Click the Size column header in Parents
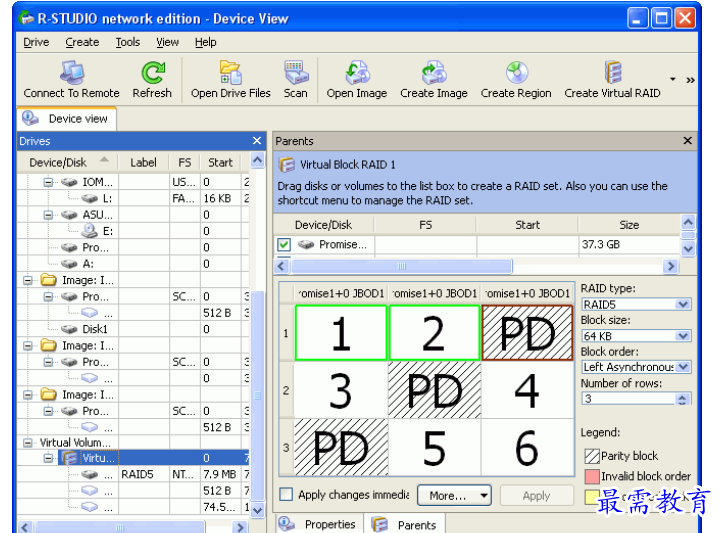The width and height of the screenshot is (719, 533). click(x=629, y=225)
